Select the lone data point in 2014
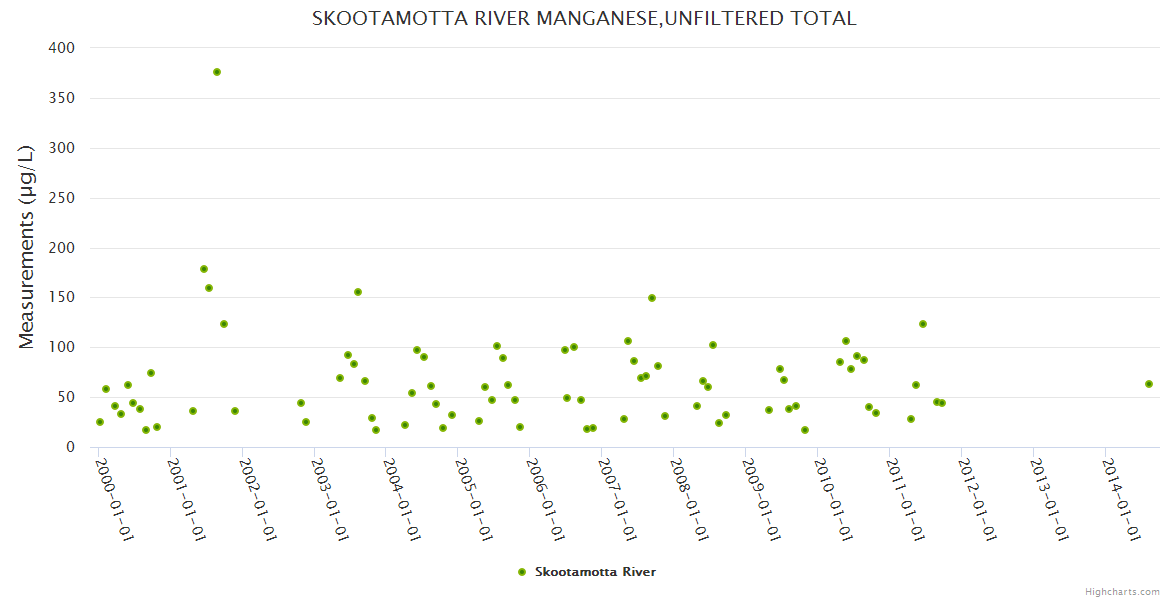Viewport: 1170px width, 600px height. click(1149, 384)
